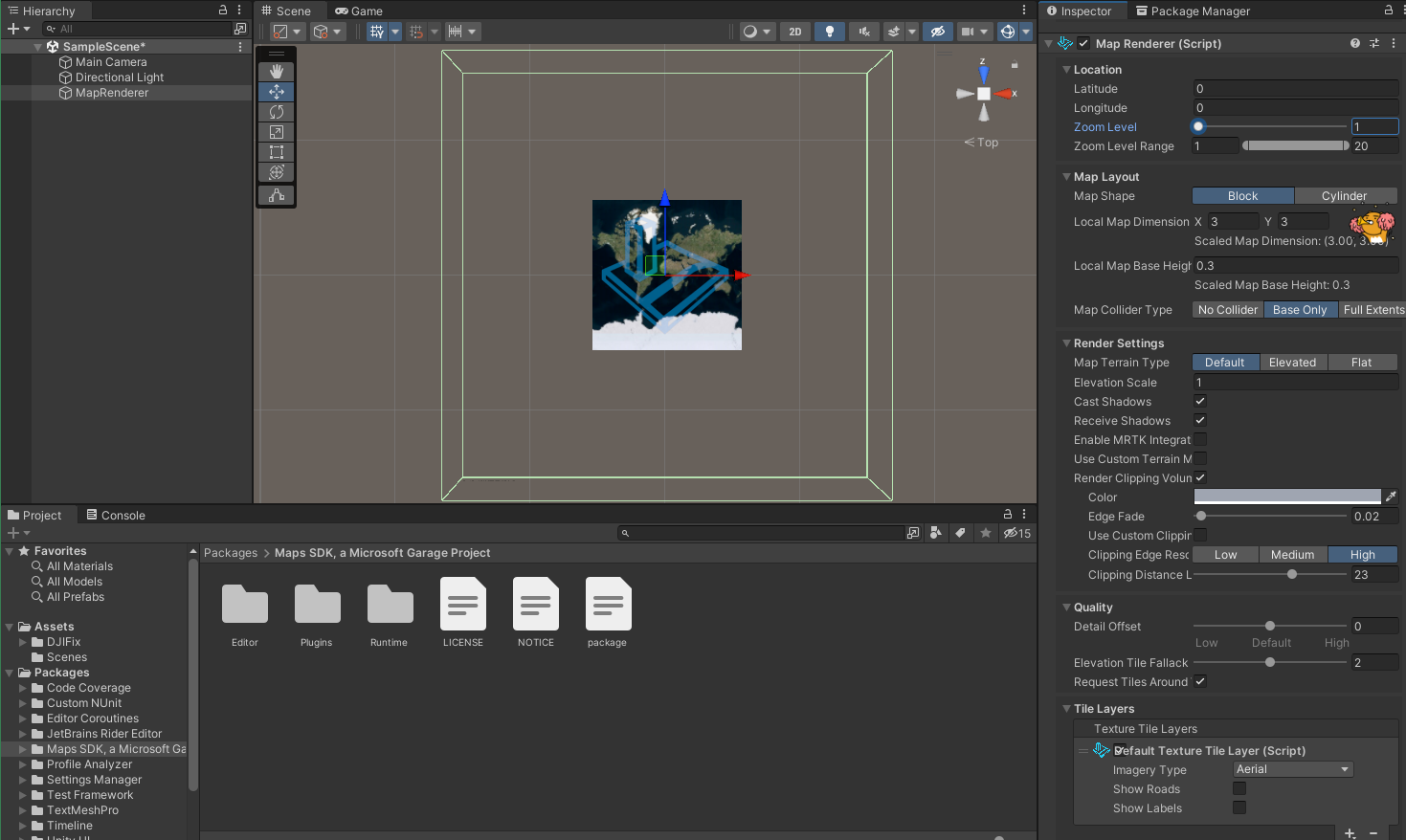
Task: Choose Elevated map terrain type
Action: pyautogui.click(x=1292, y=363)
